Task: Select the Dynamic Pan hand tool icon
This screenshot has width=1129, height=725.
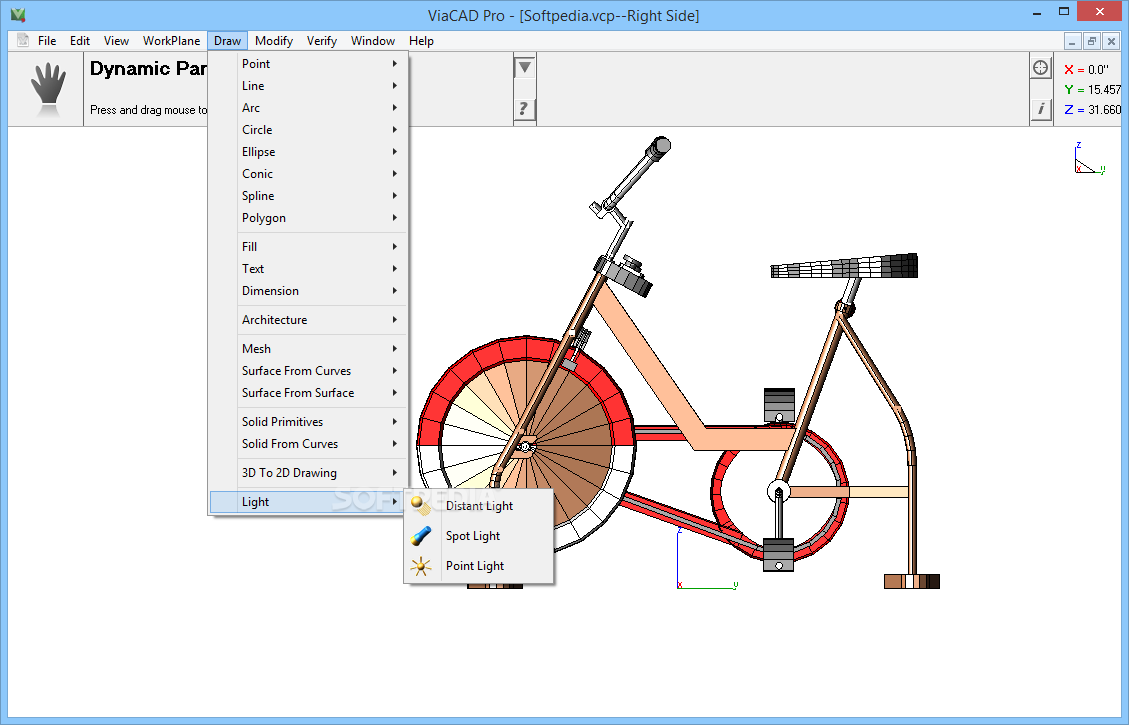Action: point(48,89)
